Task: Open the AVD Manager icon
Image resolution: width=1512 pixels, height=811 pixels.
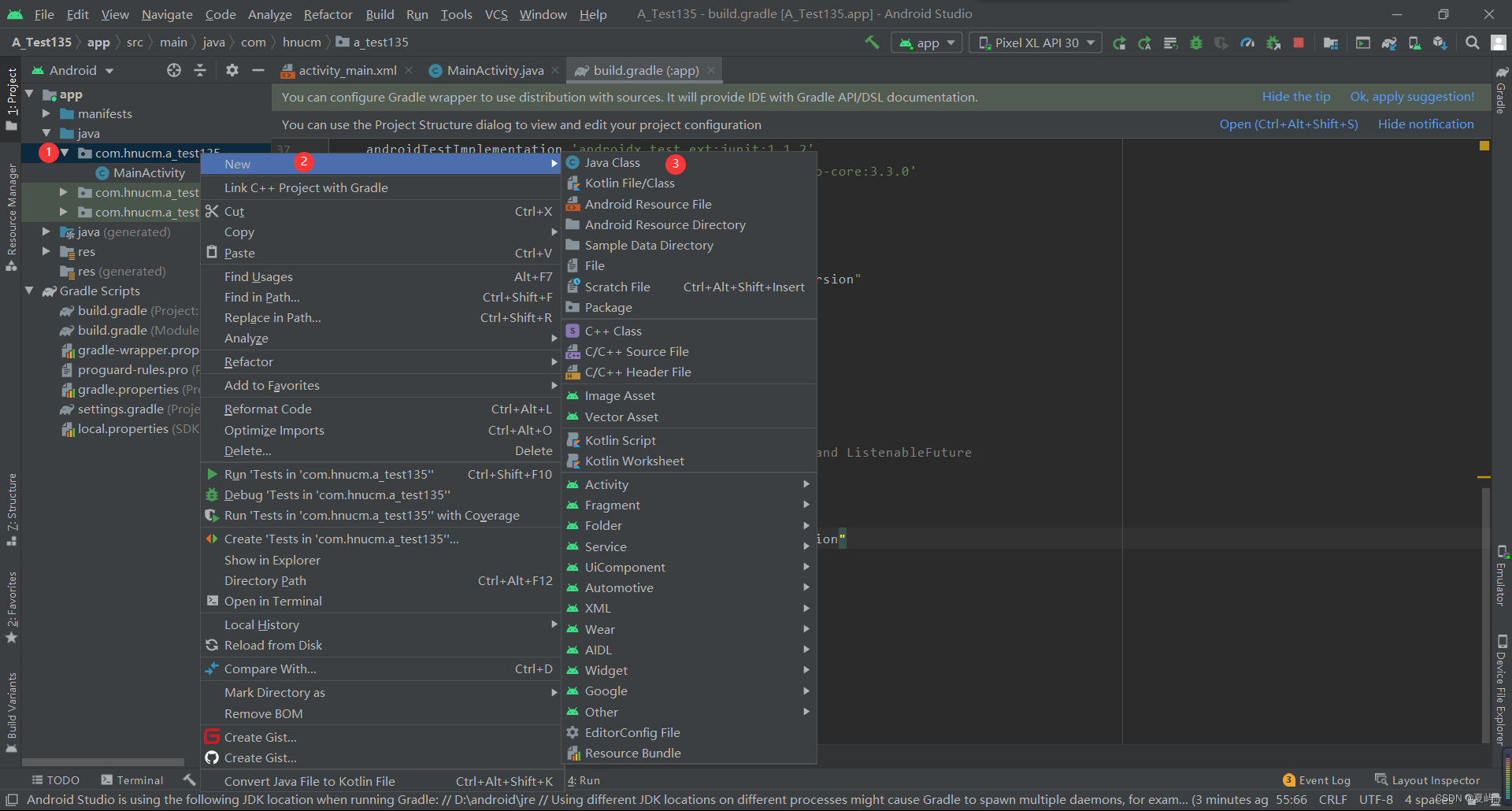Action: (1414, 43)
